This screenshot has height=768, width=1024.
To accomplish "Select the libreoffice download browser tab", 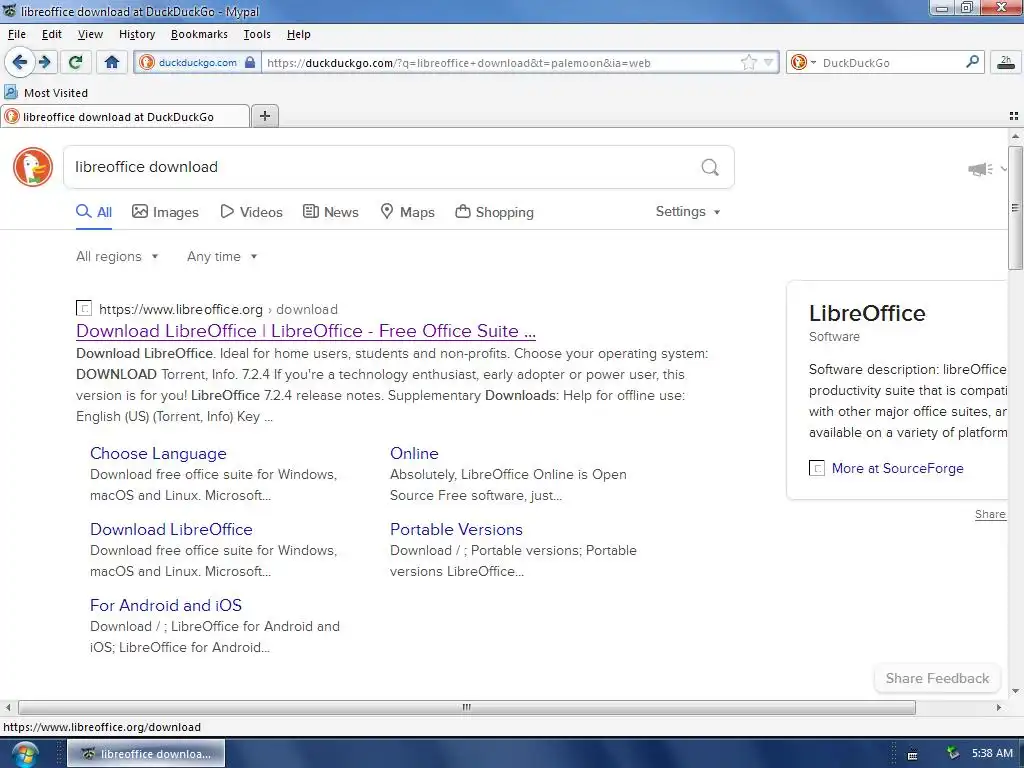I will point(125,116).
